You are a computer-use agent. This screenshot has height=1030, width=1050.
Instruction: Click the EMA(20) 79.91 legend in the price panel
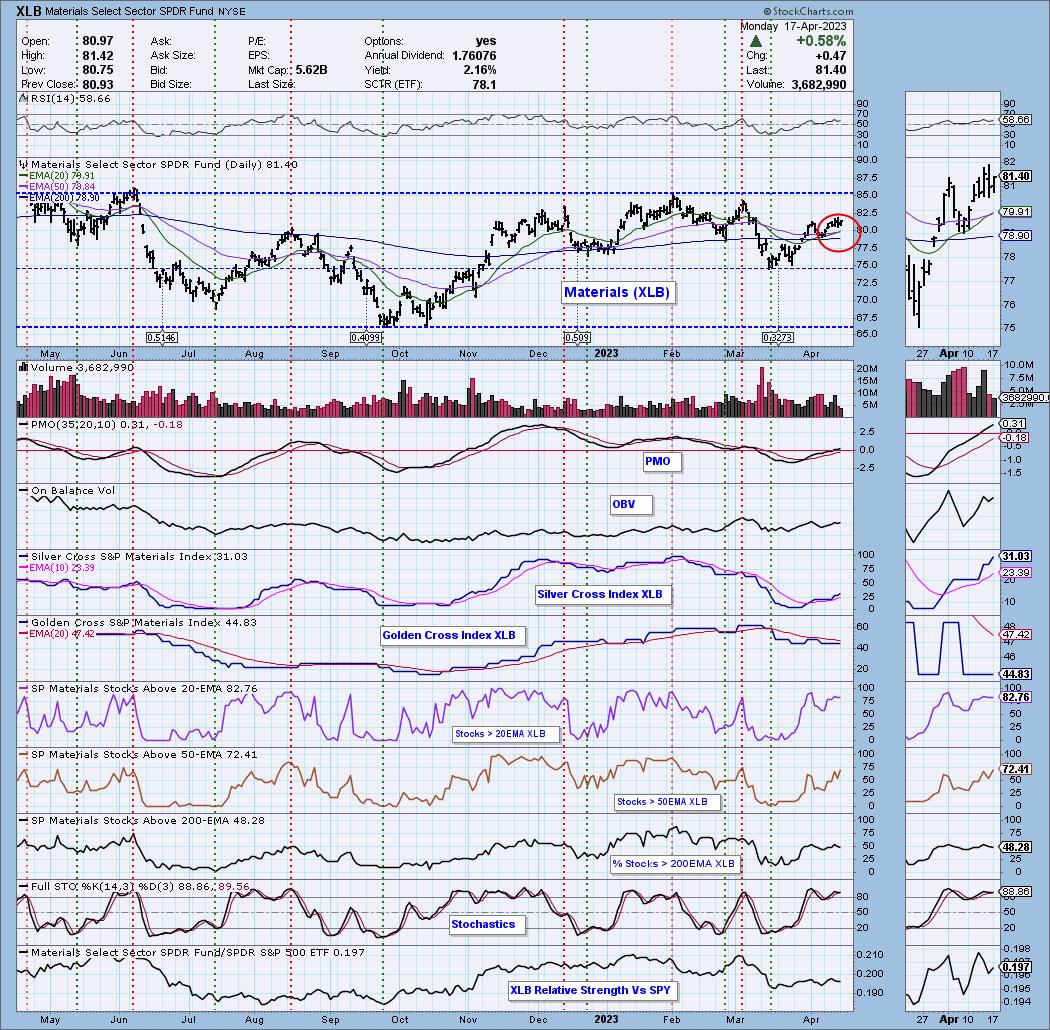point(62,176)
